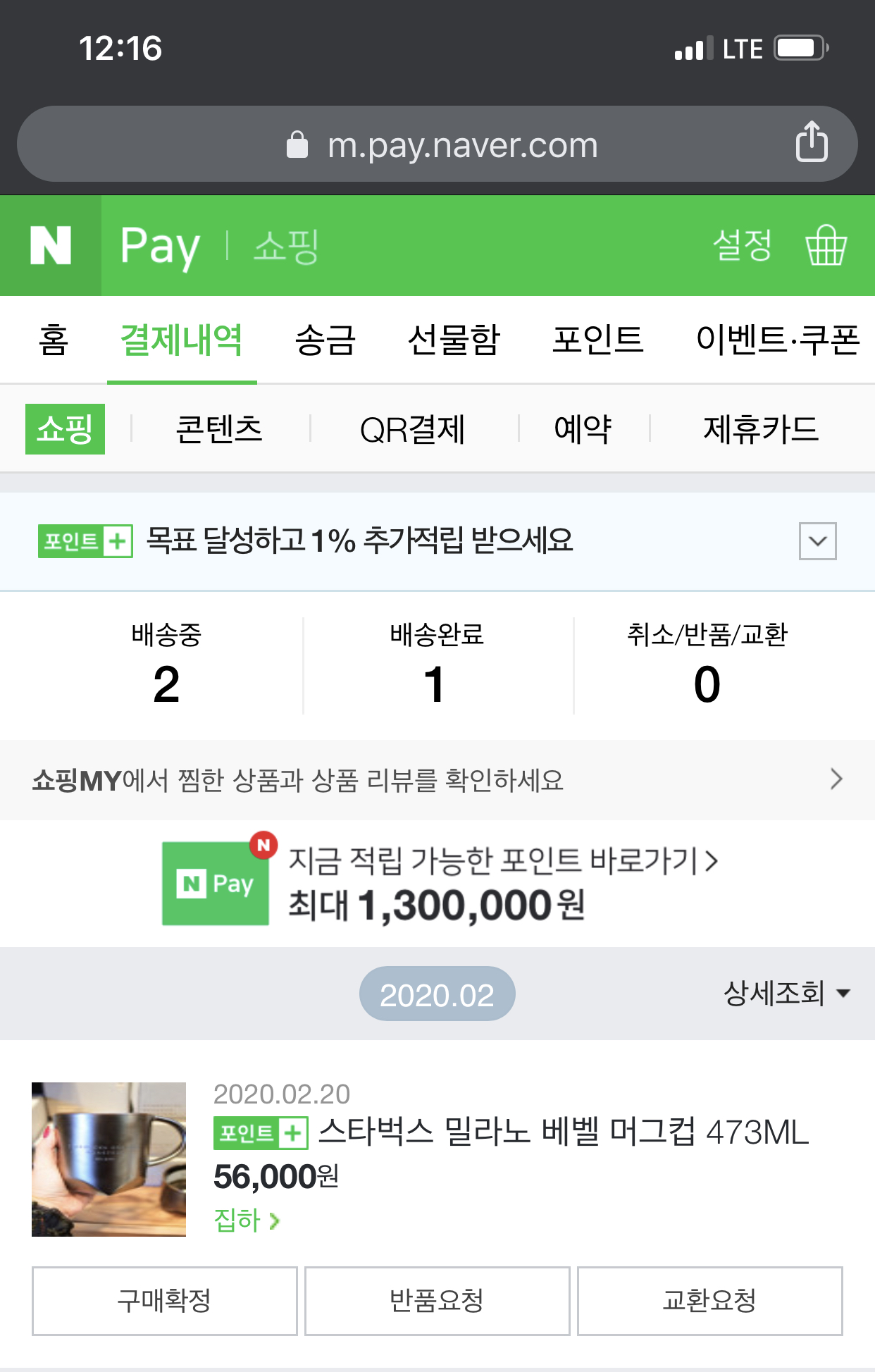Open the 설정 settings link
Image resolution: width=875 pixels, height=1372 pixels.
[742, 246]
